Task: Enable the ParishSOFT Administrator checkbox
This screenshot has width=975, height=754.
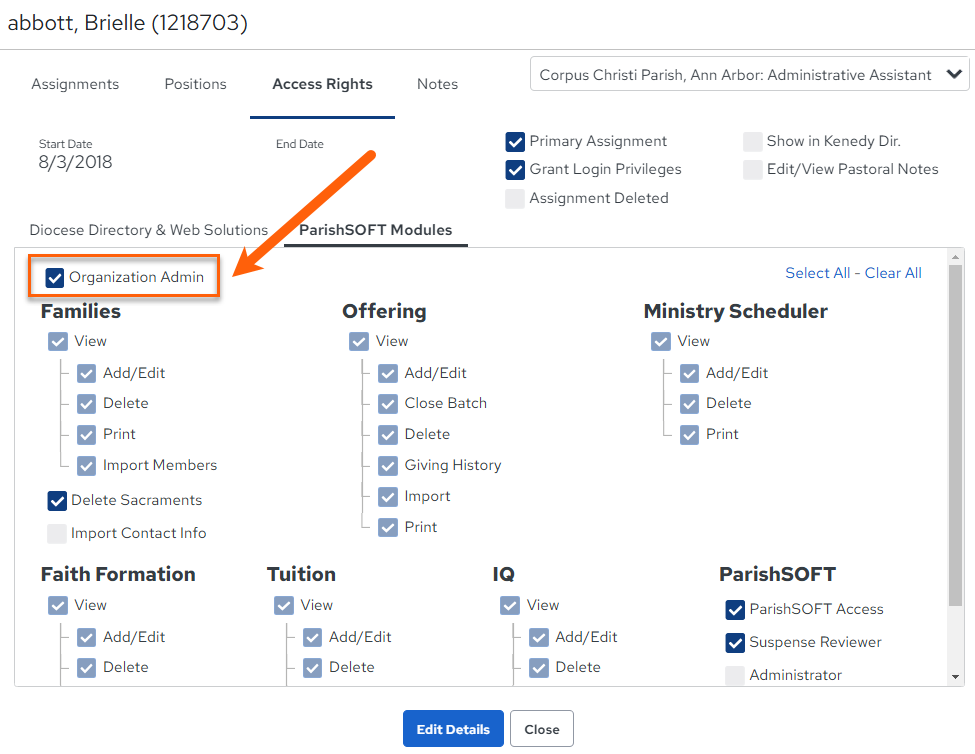Action: [735, 675]
